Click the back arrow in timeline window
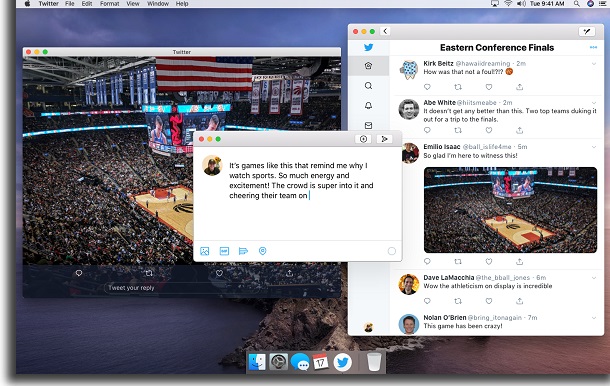 tap(385, 31)
